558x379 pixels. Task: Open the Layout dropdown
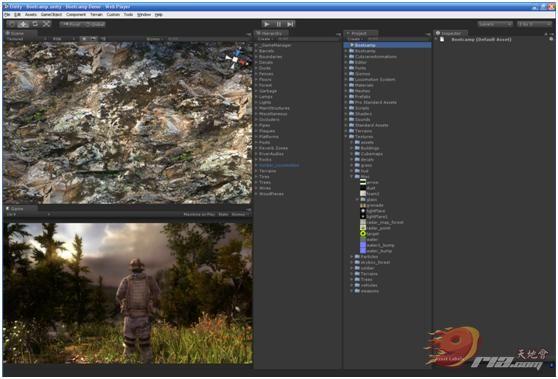[534, 24]
